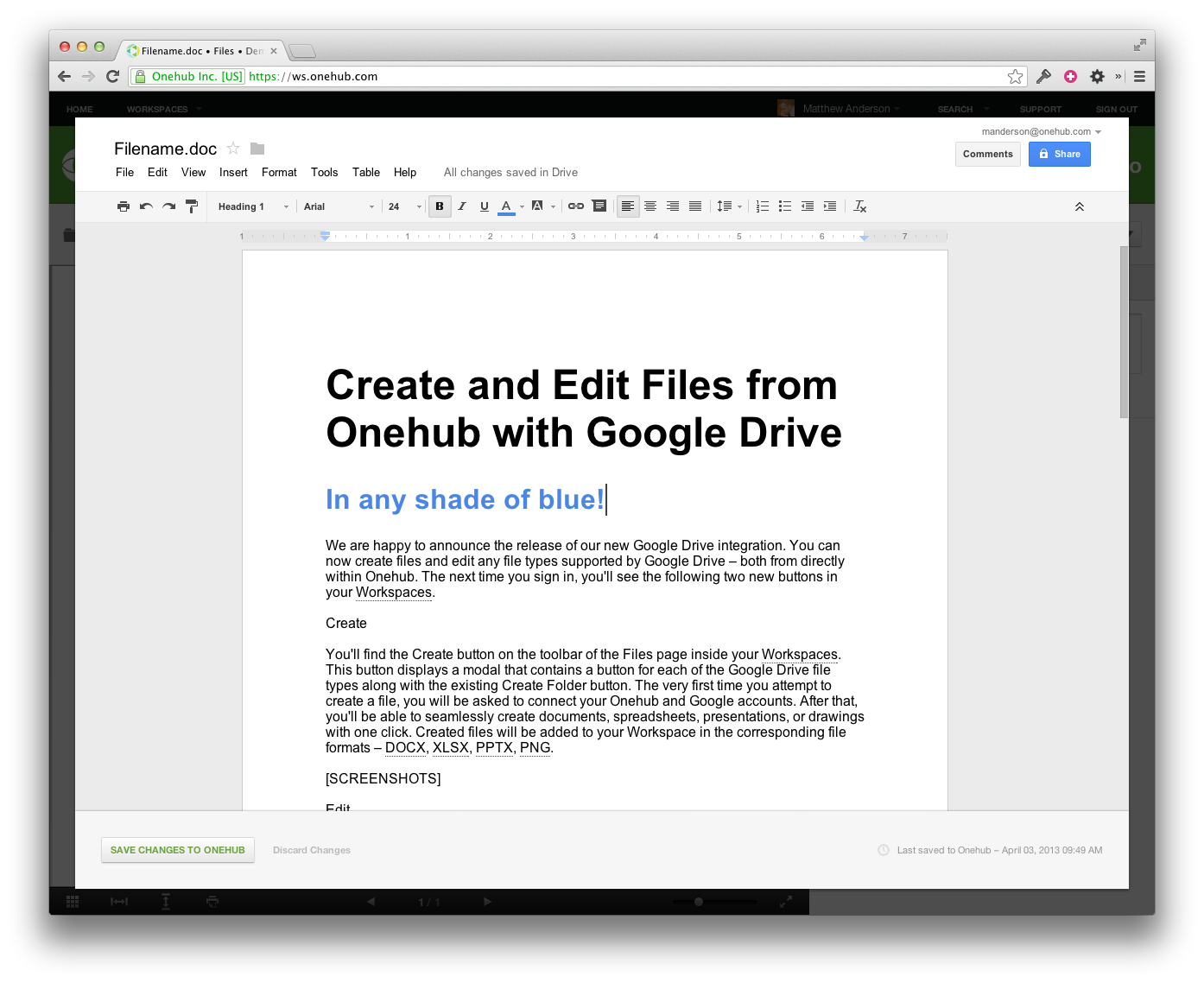
Task: Click the numbered list icon
Action: 762,206
